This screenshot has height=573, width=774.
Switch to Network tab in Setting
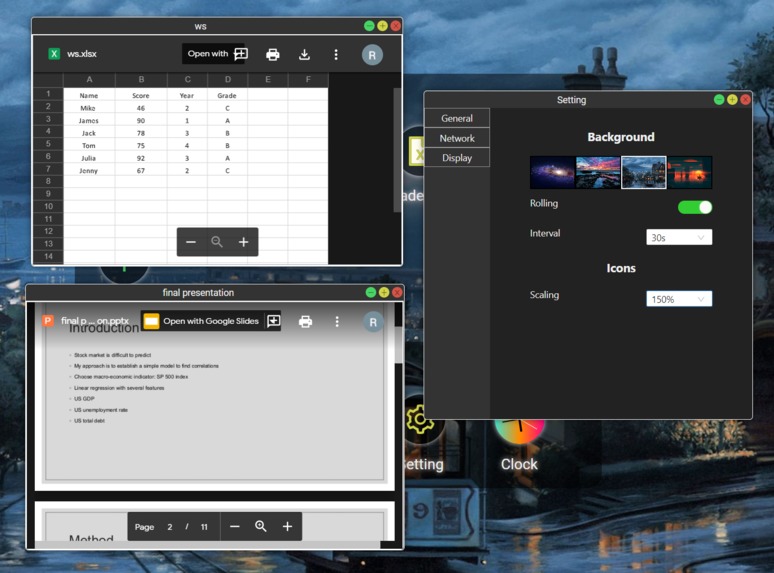(457, 138)
